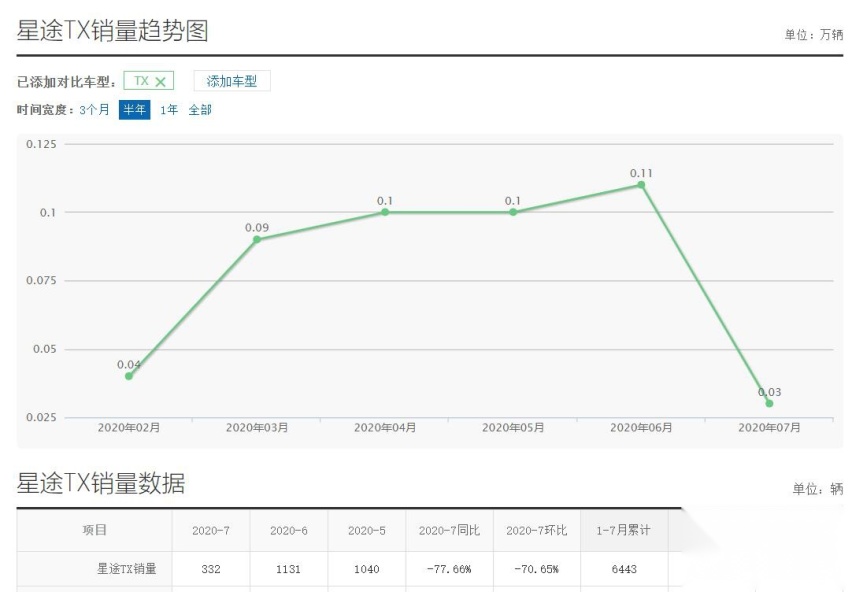Click the 2020年03月 axis label
The width and height of the screenshot is (852, 592).
[x=257, y=428]
